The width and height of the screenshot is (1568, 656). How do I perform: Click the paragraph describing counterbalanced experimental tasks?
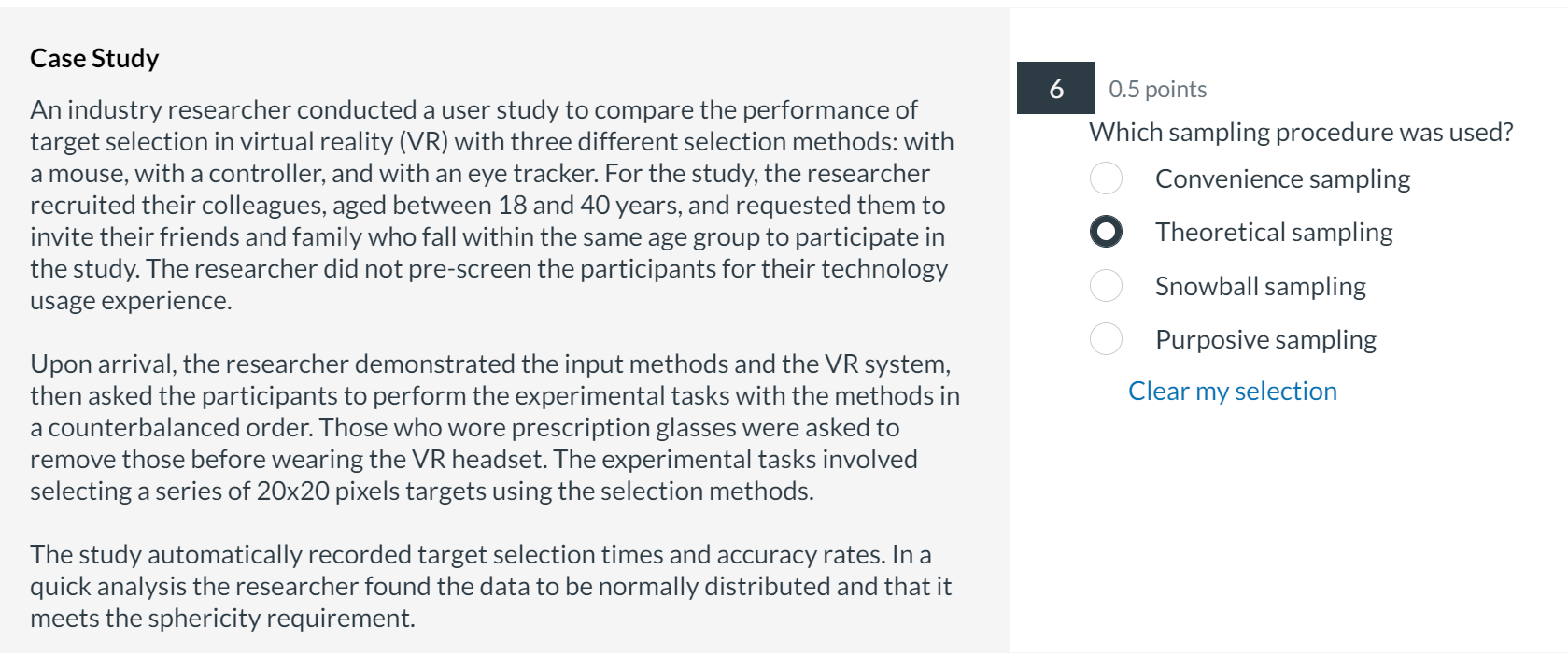click(x=486, y=427)
